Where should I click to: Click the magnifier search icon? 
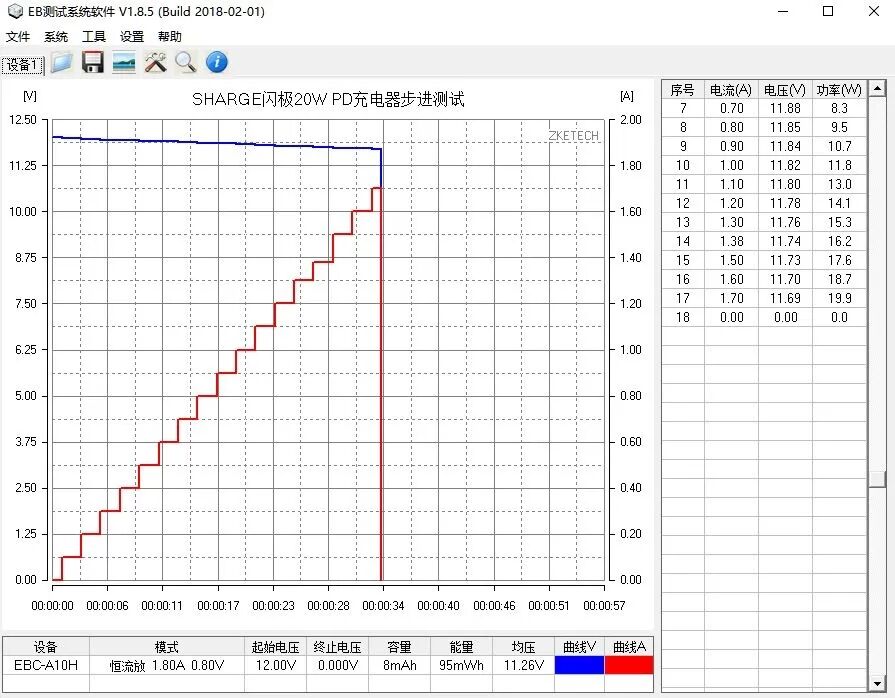tap(186, 62)
